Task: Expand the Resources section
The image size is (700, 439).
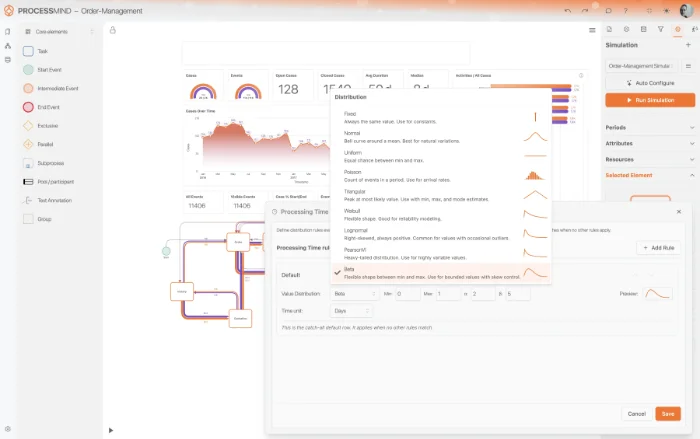Action: [x=650, y=159]
